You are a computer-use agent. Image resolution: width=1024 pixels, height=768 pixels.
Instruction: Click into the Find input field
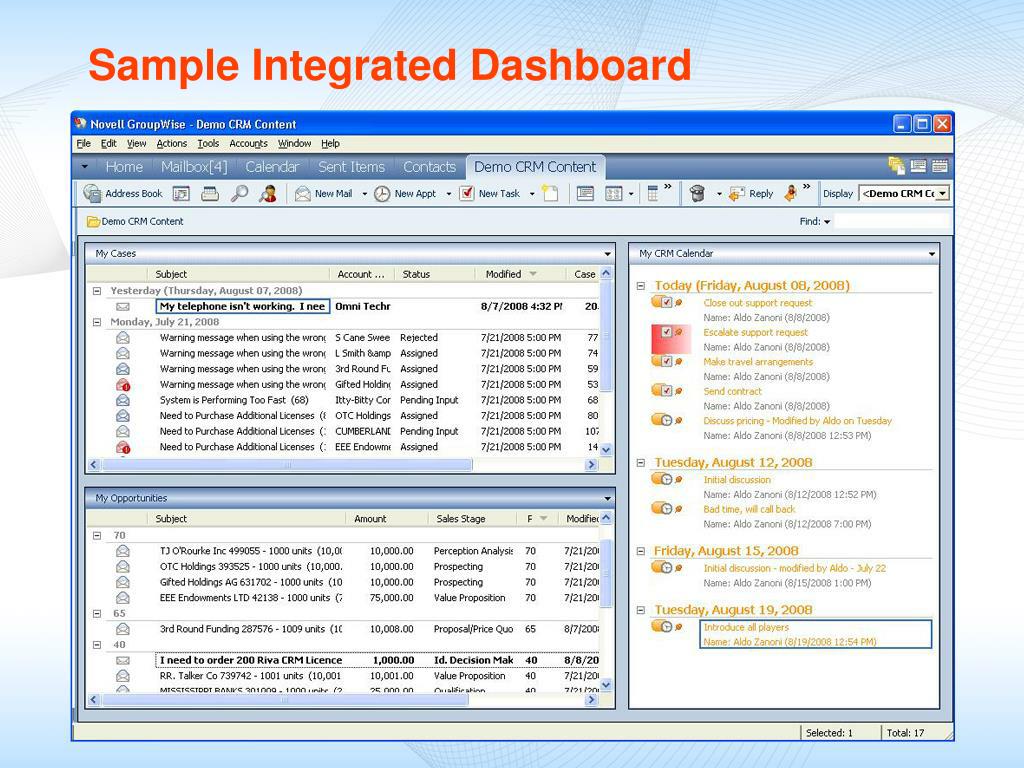click(892, 221)
